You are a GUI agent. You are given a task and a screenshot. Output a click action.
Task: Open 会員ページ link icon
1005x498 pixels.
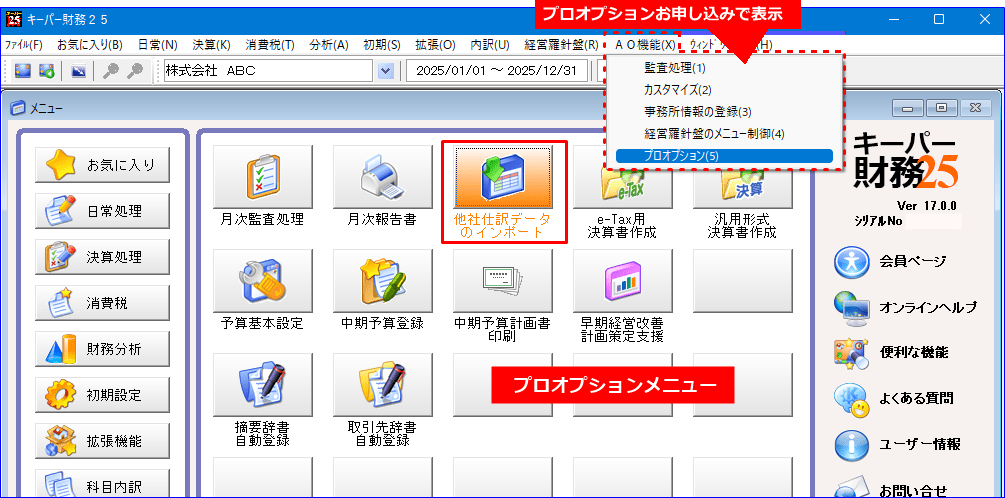click(851, 262)
